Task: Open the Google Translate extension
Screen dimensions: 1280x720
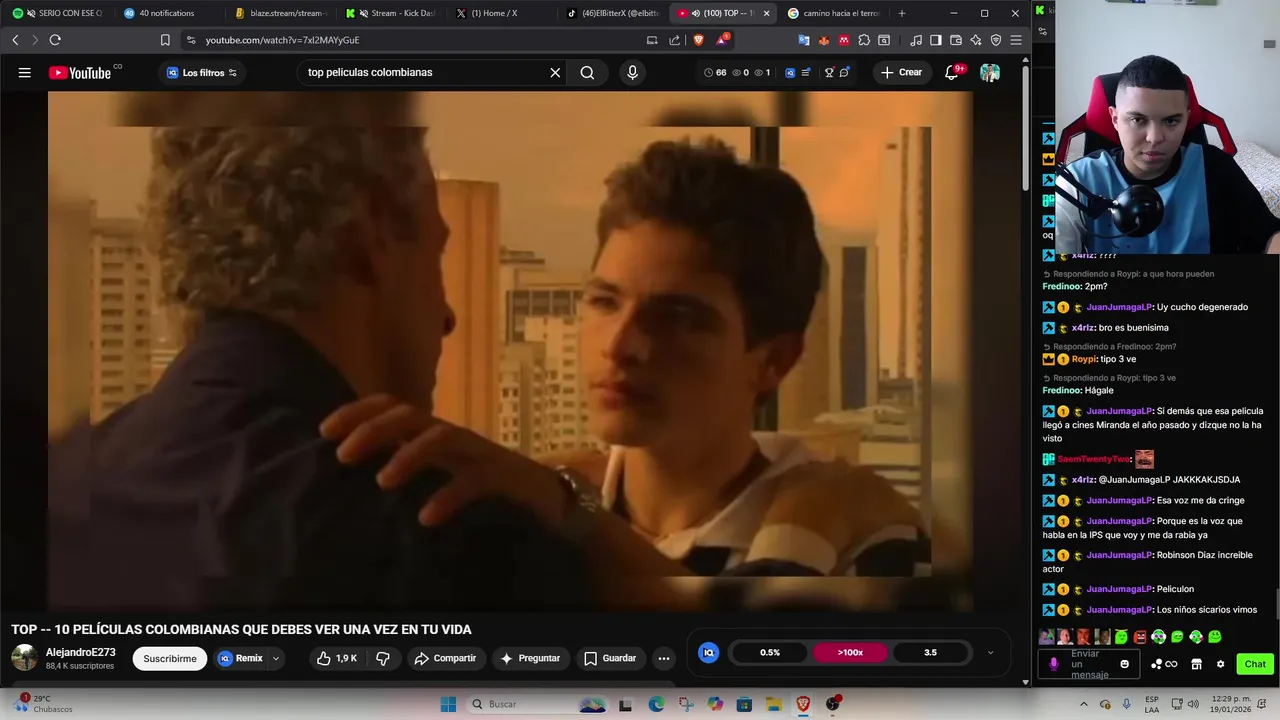Action: tap(804, 40)
